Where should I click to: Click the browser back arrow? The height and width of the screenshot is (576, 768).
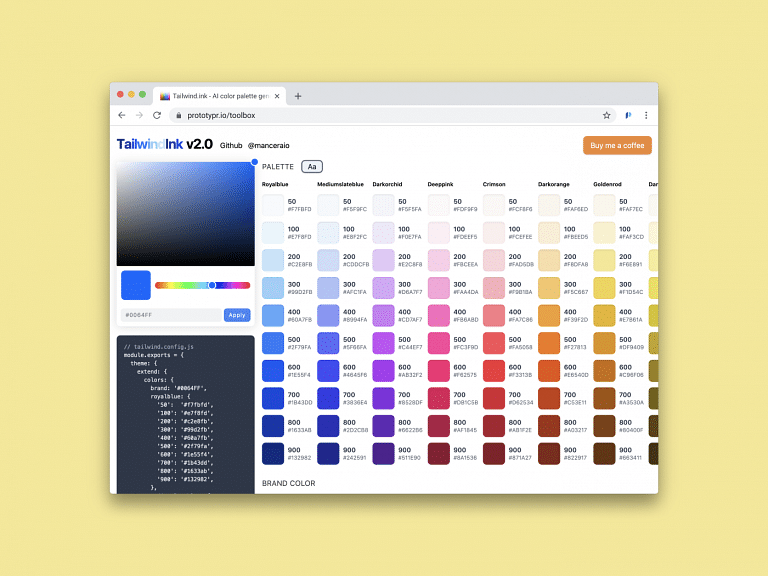[122, 116]
